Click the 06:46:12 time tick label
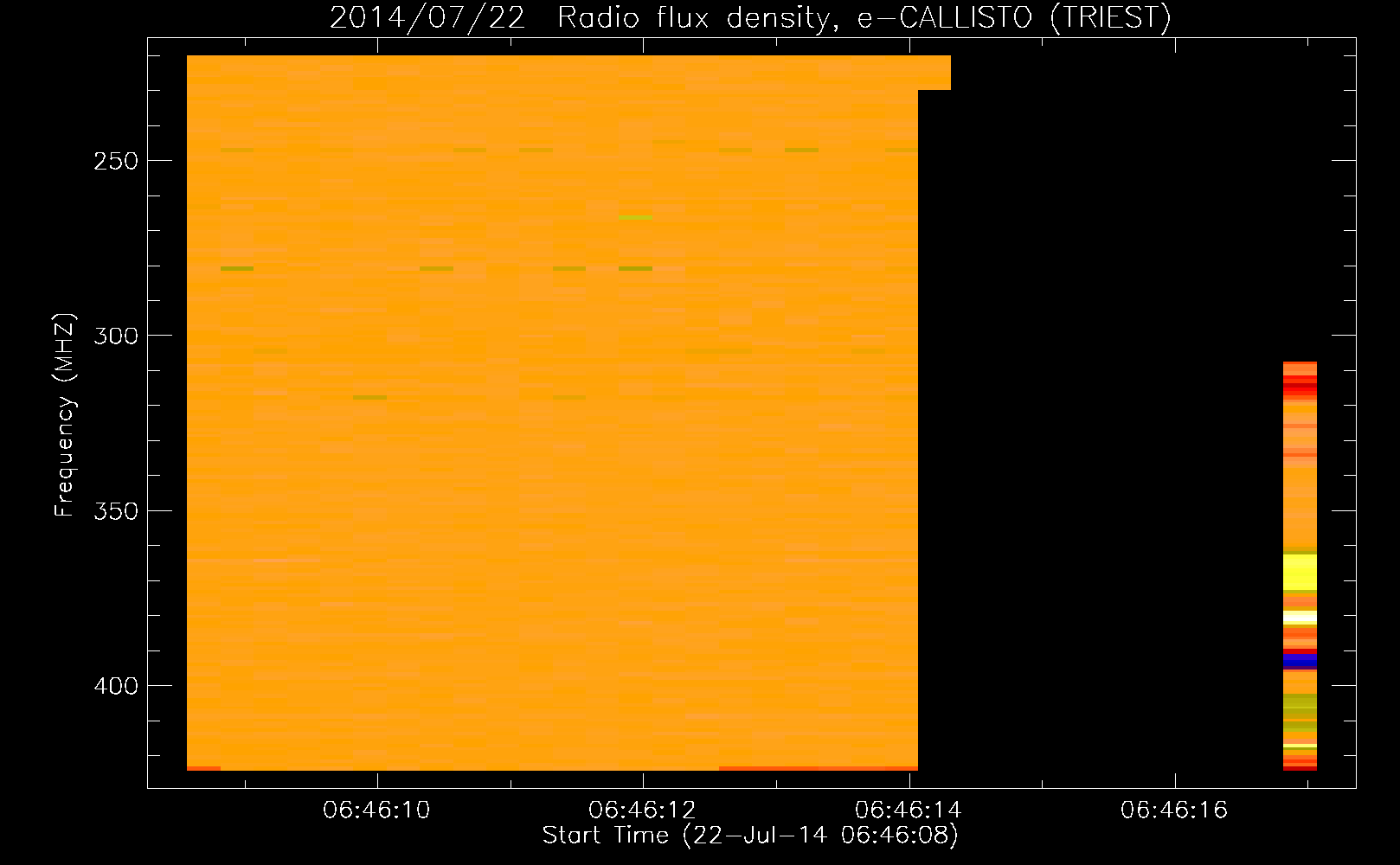 coord(642,811)
